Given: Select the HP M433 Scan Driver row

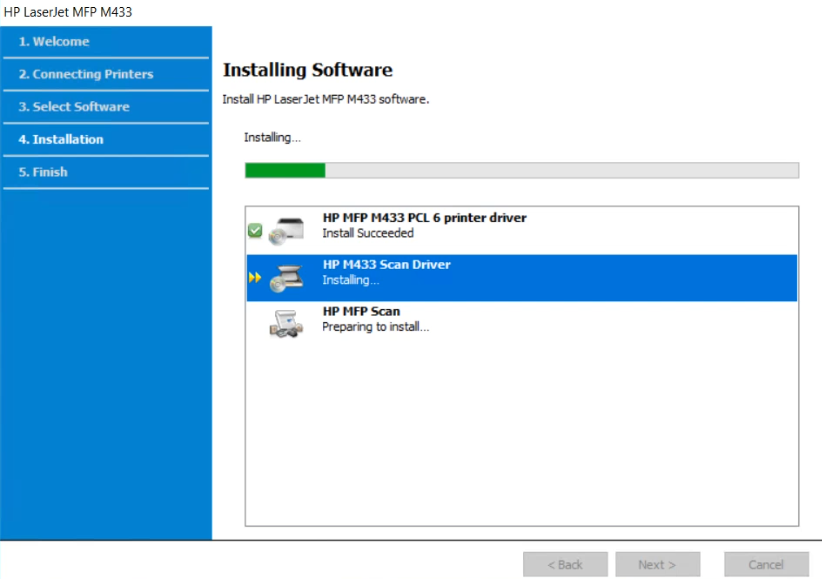Looking at the screenshot, I should tap(522, 278).
